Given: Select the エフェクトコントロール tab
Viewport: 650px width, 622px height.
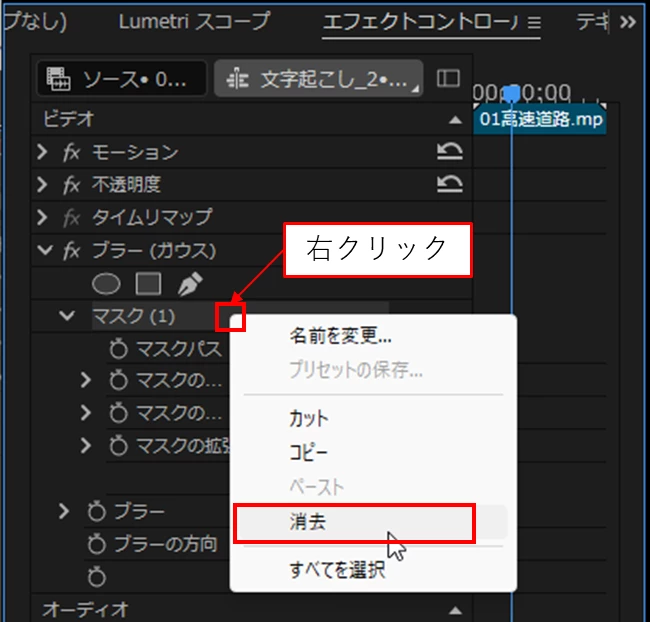Looking at the screenshot, I should tap(420, 22).
